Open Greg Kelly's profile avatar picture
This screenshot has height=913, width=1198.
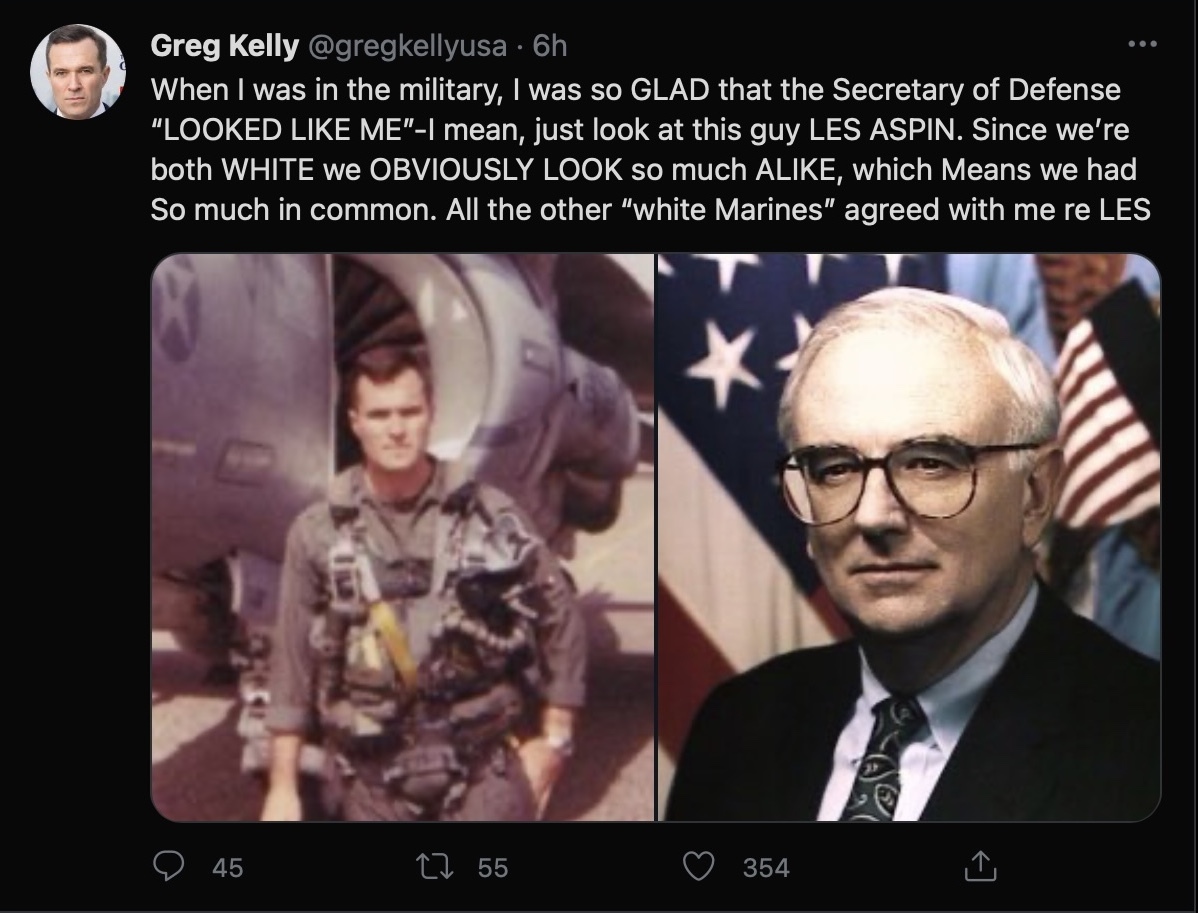coord(77,72)
